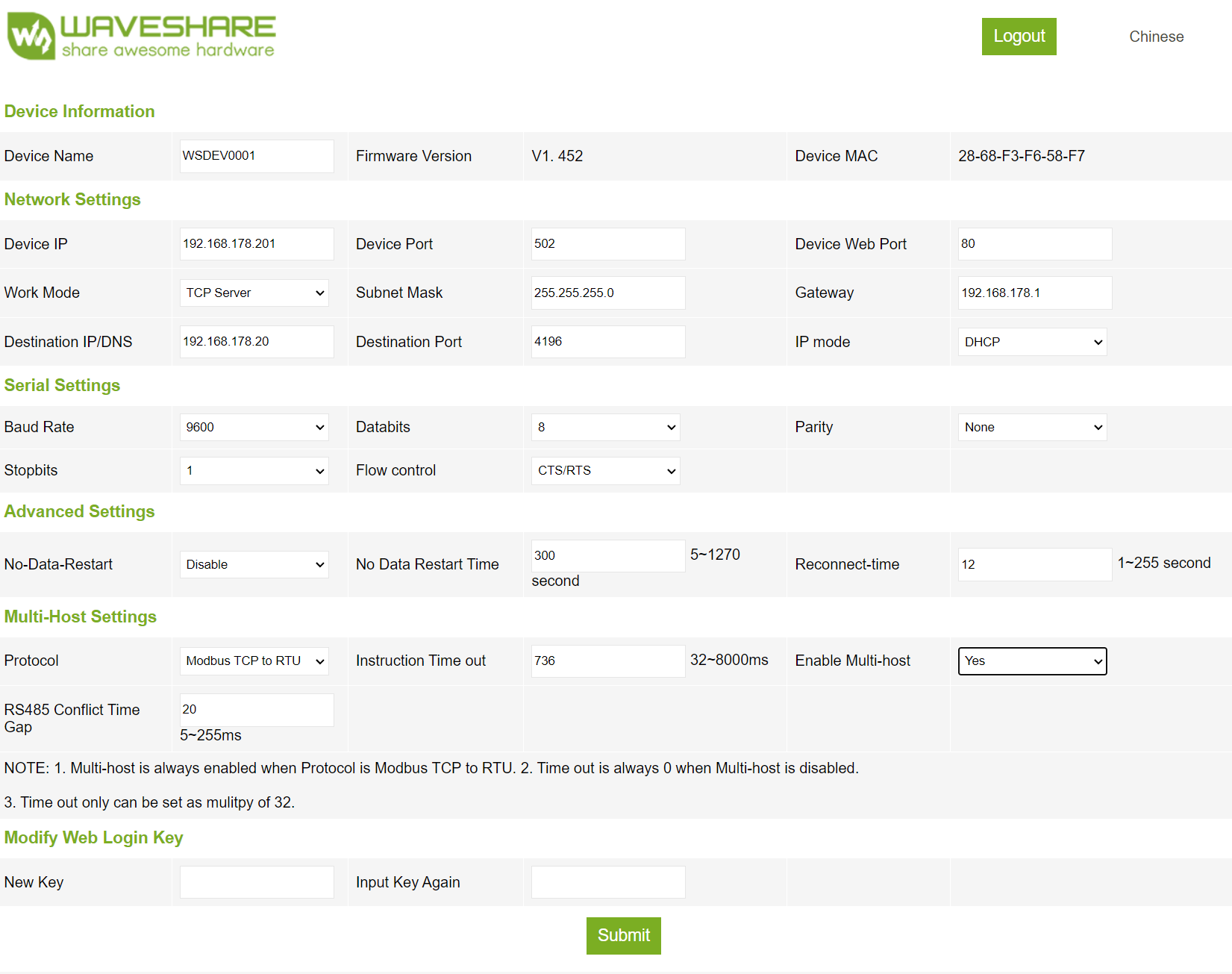Click the Waveshare logo
Image resolution: width=1232 pixels, height=974 pixels.
(142, 36)
